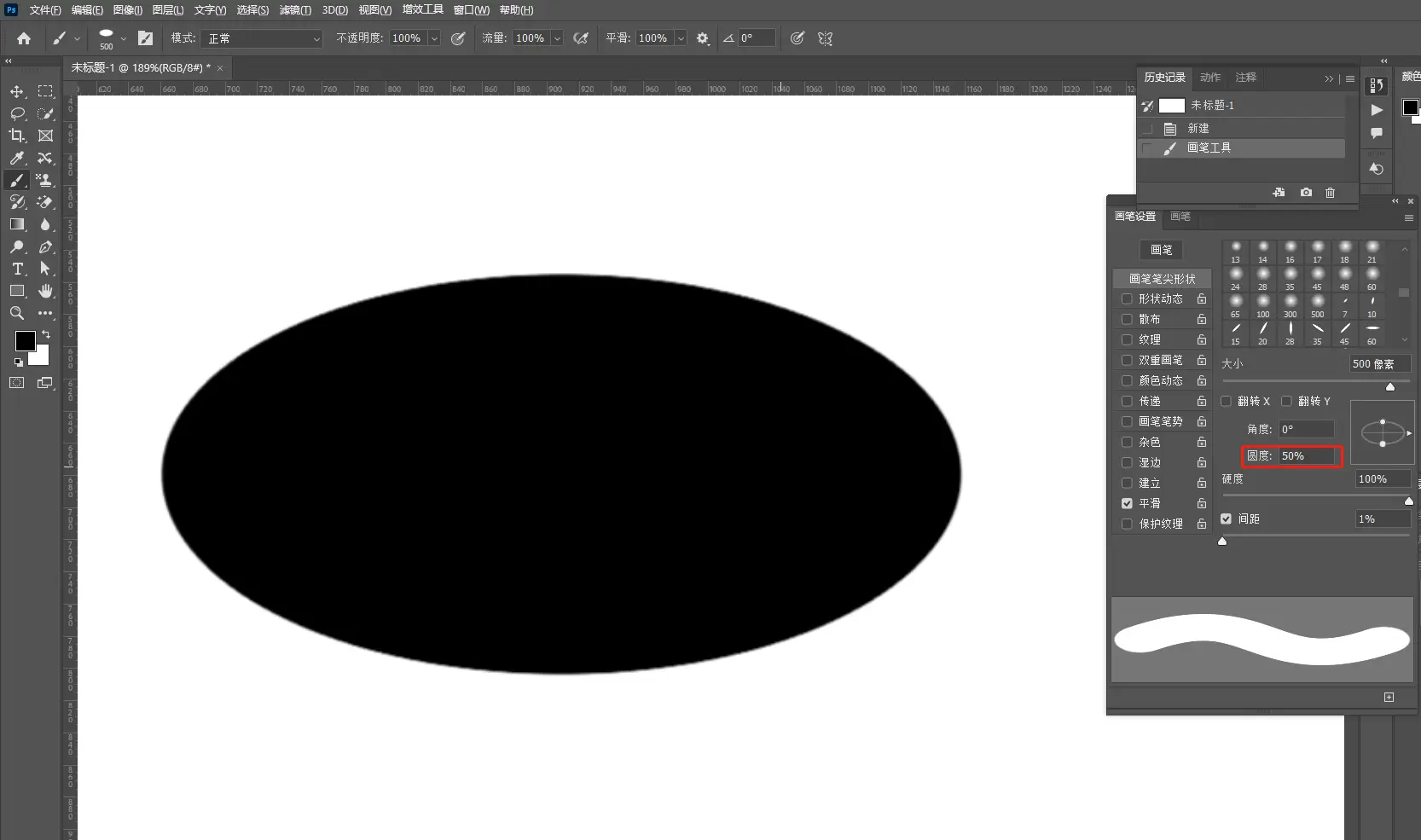Select the Hand tool
Image resolution: width=1421 pixels, height=840 pixels.
[x=46, y=291]
